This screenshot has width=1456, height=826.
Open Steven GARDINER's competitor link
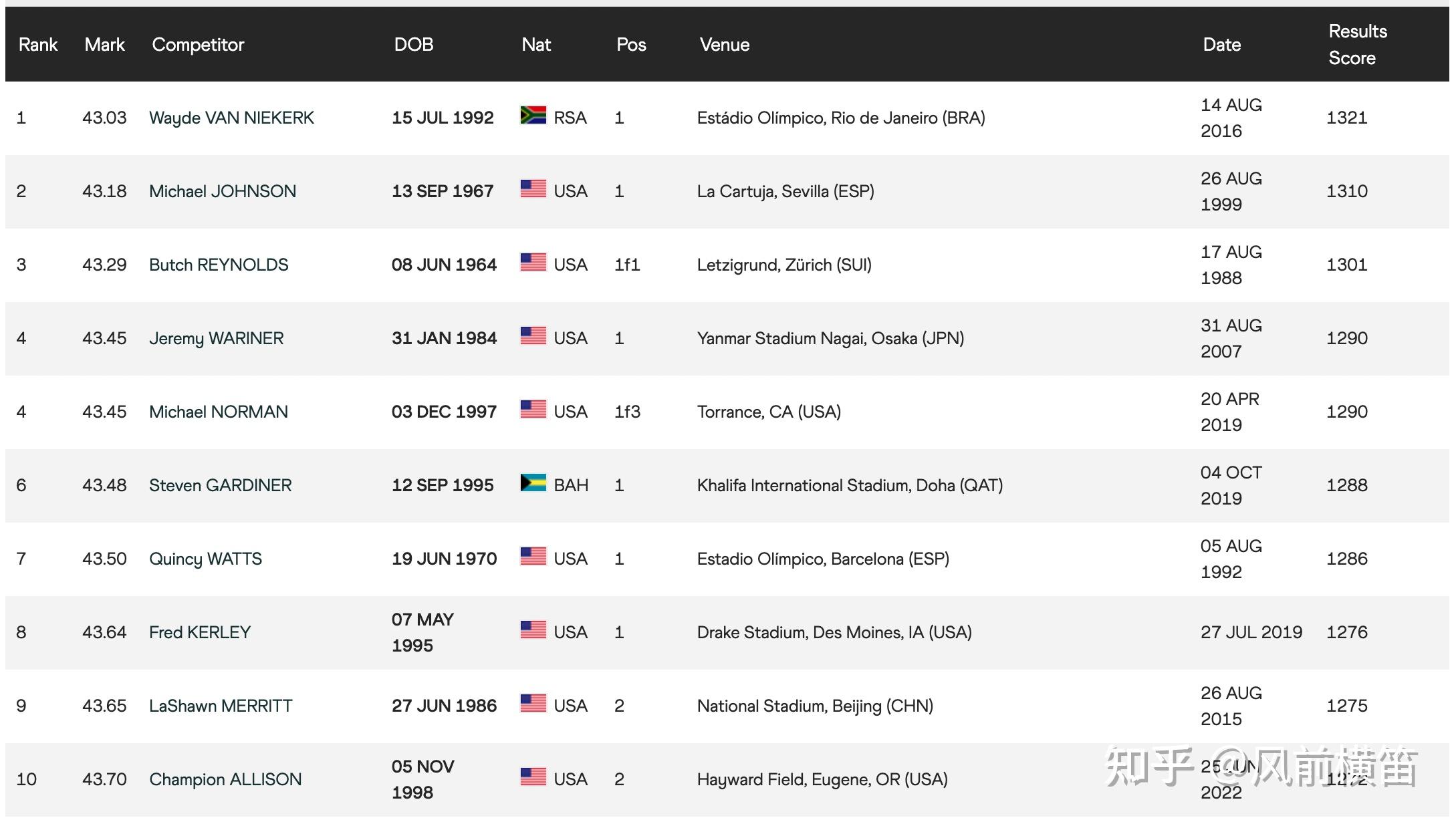pyautogui.click(x=220, y=486)
